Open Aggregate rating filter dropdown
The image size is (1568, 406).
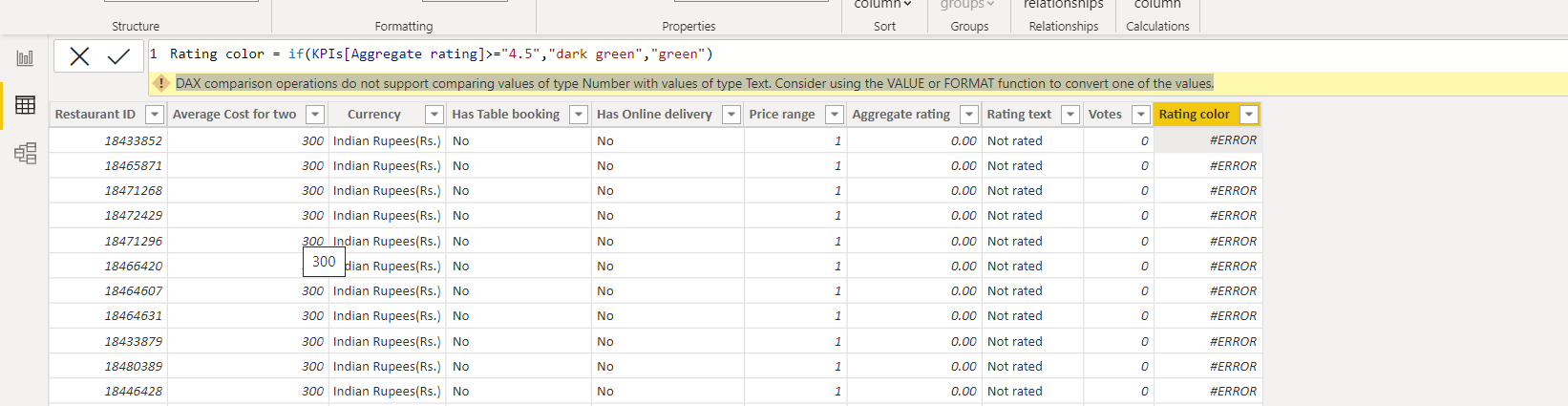(969, 115)
